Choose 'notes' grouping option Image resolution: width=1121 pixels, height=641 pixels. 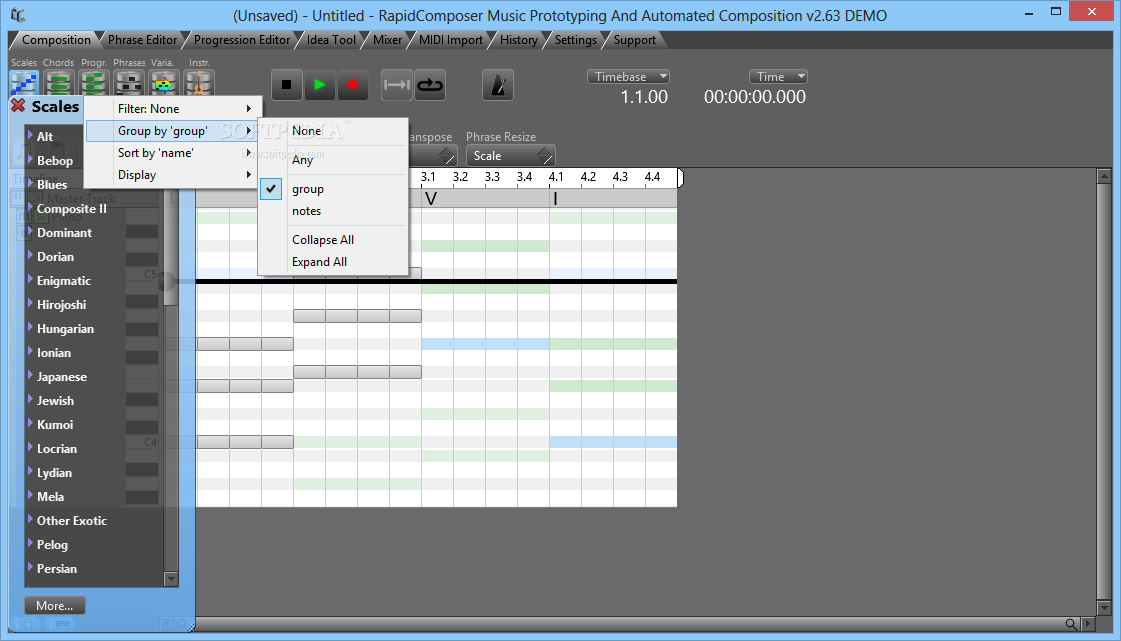click(333, 211)
